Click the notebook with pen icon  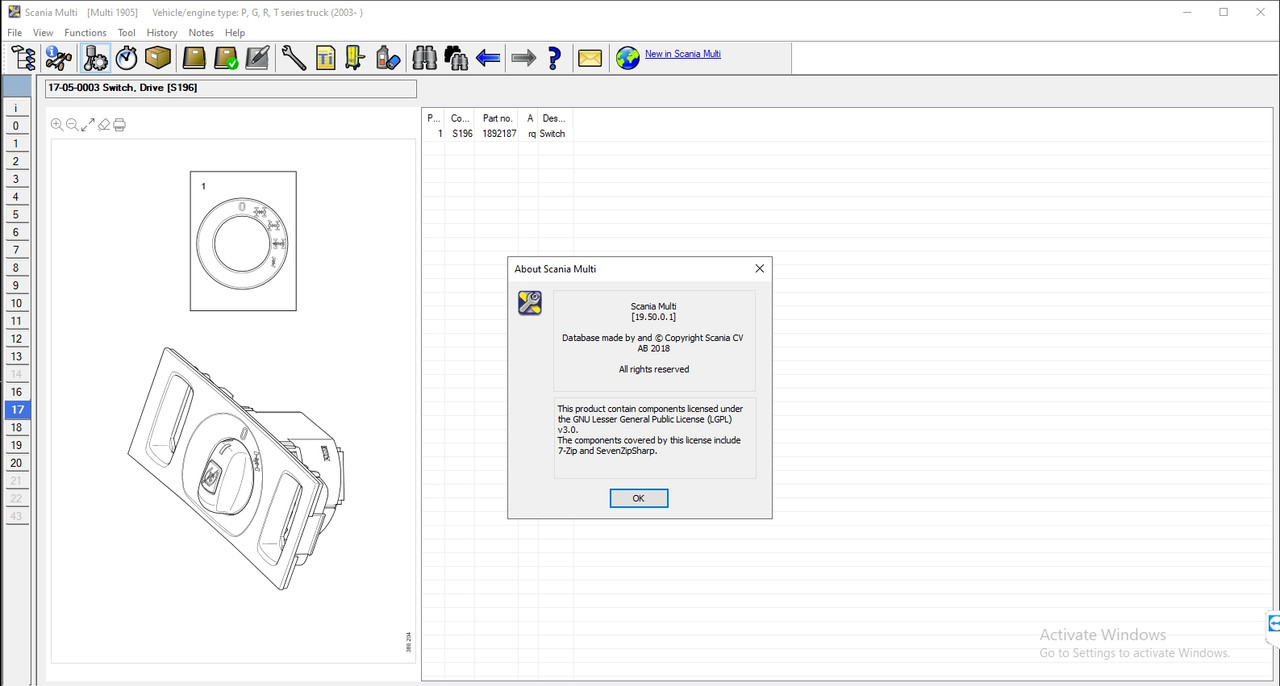click(x=257, y=58)
